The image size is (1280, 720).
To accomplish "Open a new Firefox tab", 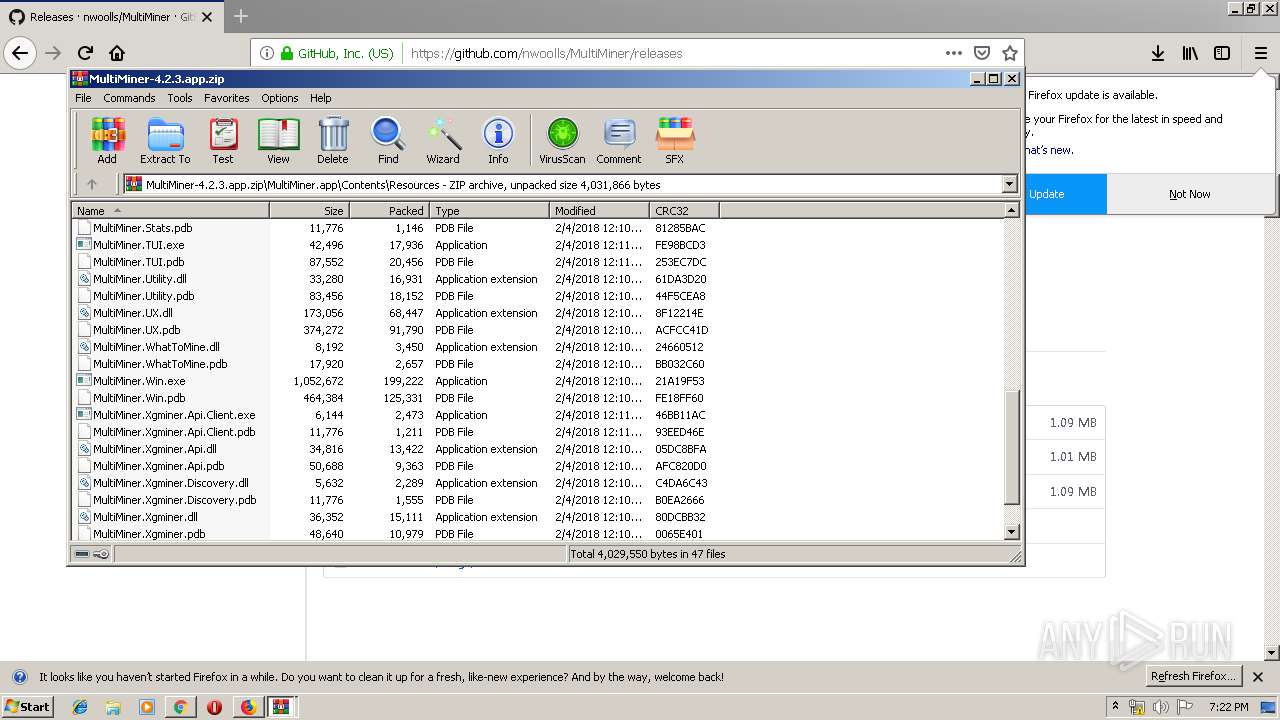I will point(241,16).
